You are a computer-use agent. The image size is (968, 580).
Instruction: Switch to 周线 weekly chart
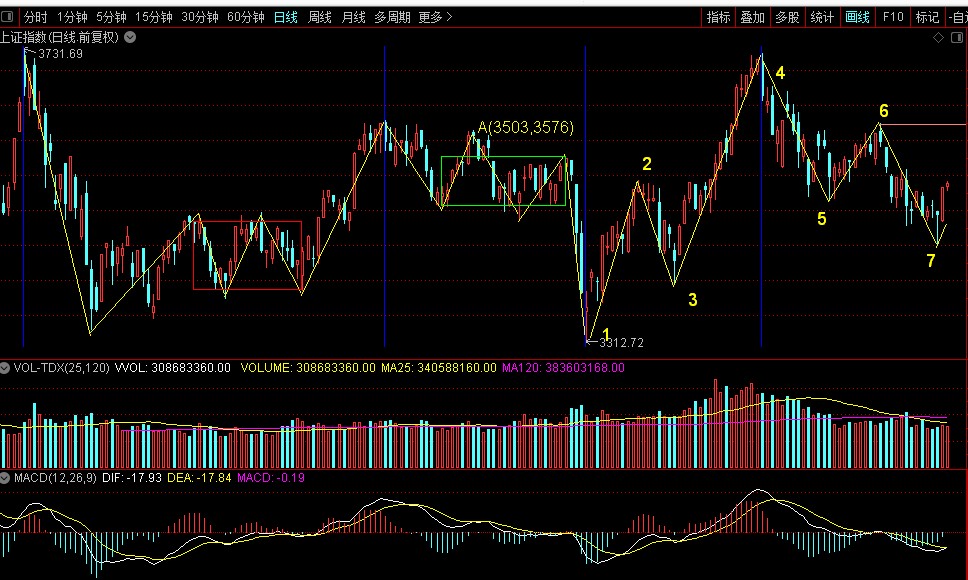tap(319, 17)
